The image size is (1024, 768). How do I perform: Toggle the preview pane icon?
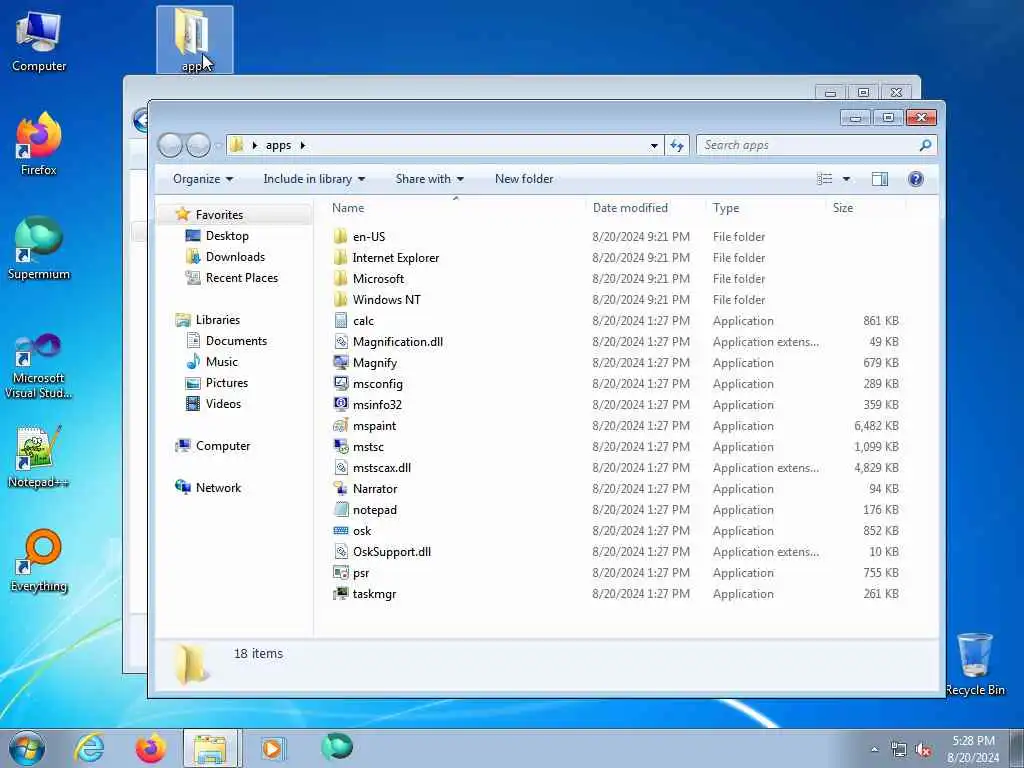(880, 179)
